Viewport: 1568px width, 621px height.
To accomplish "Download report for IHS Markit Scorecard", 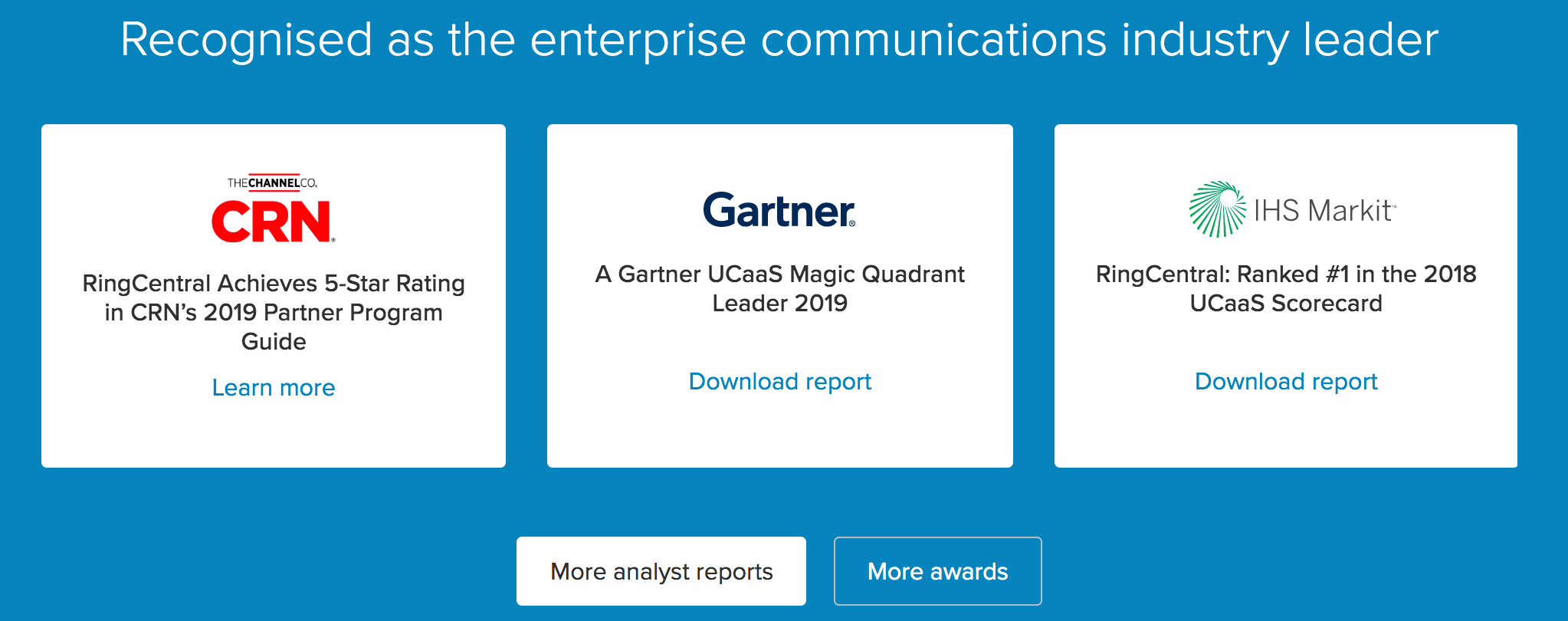I will 1286,381.
